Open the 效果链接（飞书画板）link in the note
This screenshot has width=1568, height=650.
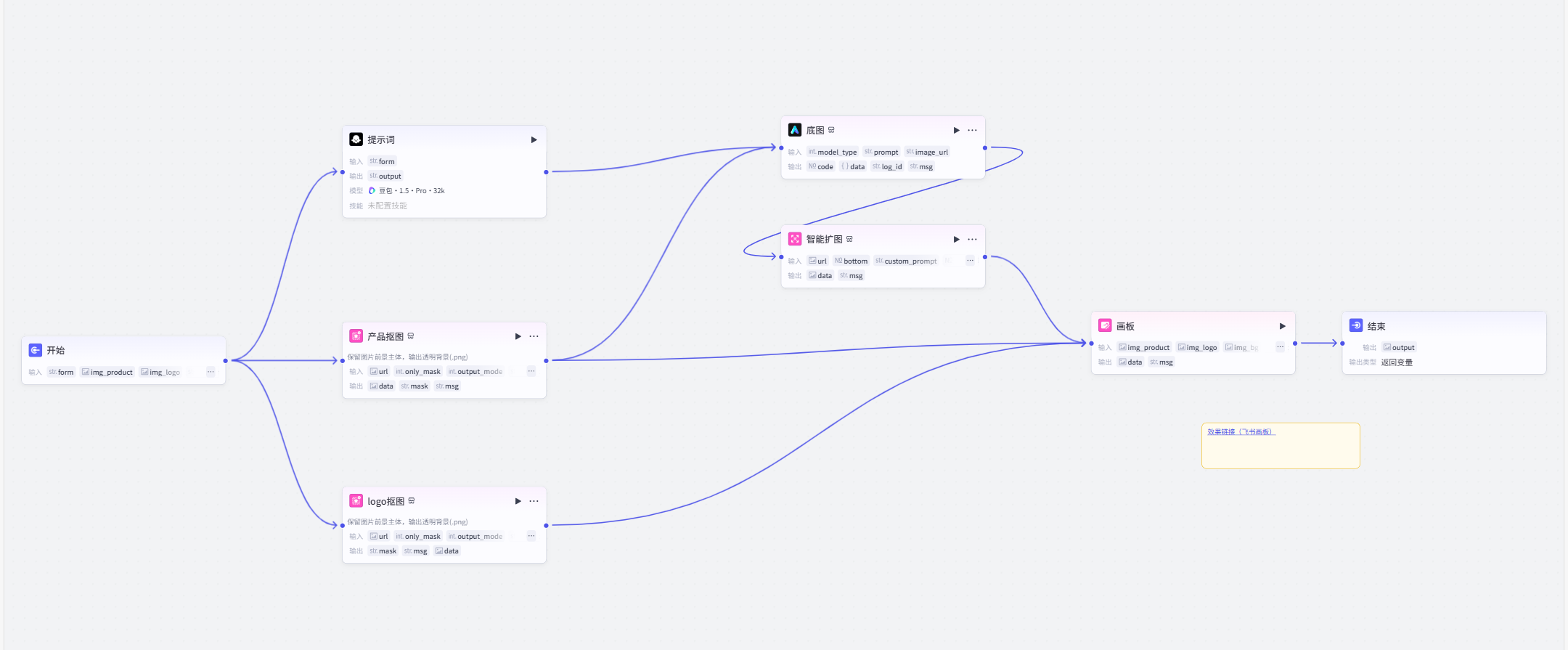1241,432
